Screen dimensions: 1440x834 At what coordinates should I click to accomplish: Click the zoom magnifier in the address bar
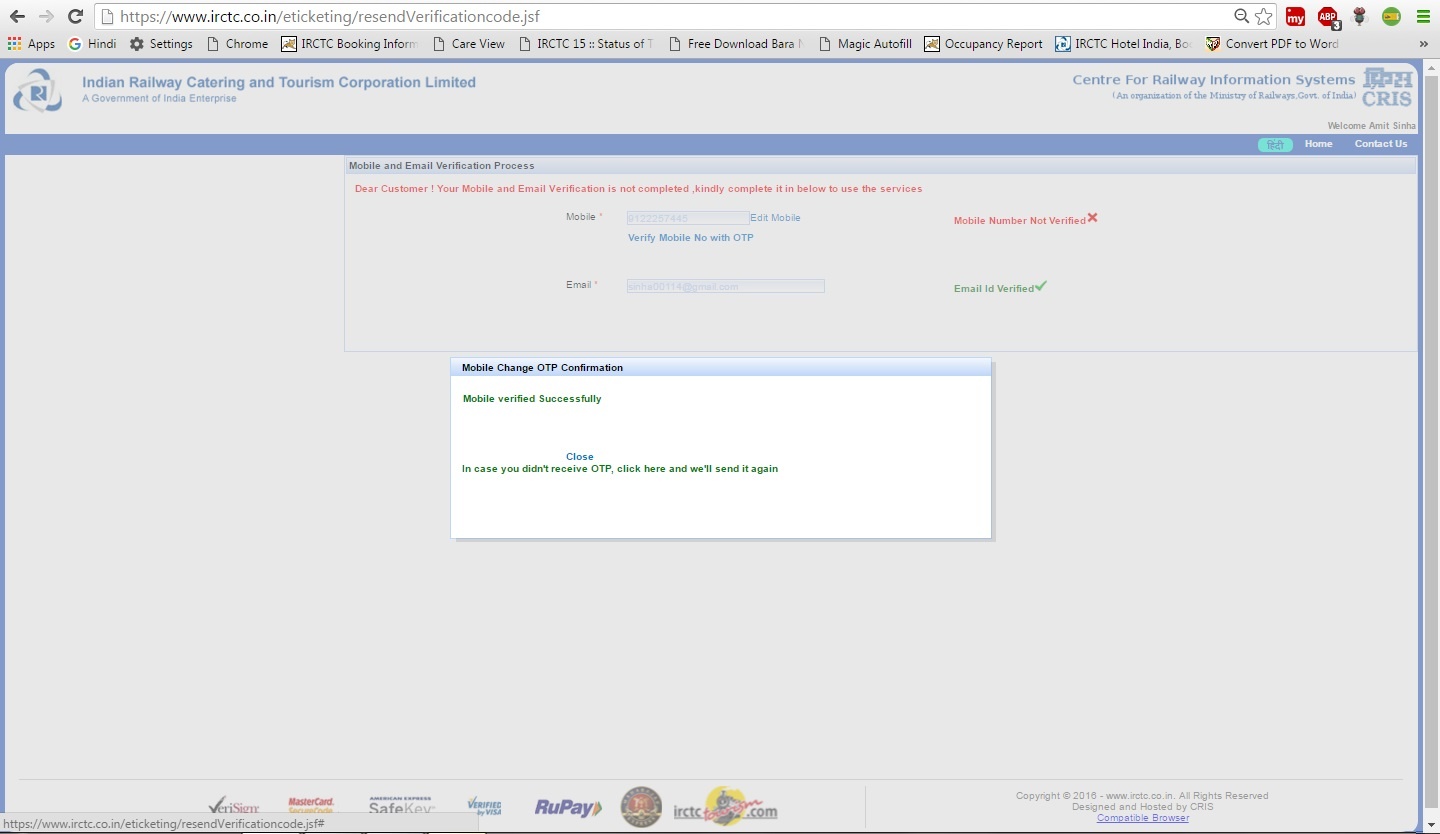(x=1240, y=16)
